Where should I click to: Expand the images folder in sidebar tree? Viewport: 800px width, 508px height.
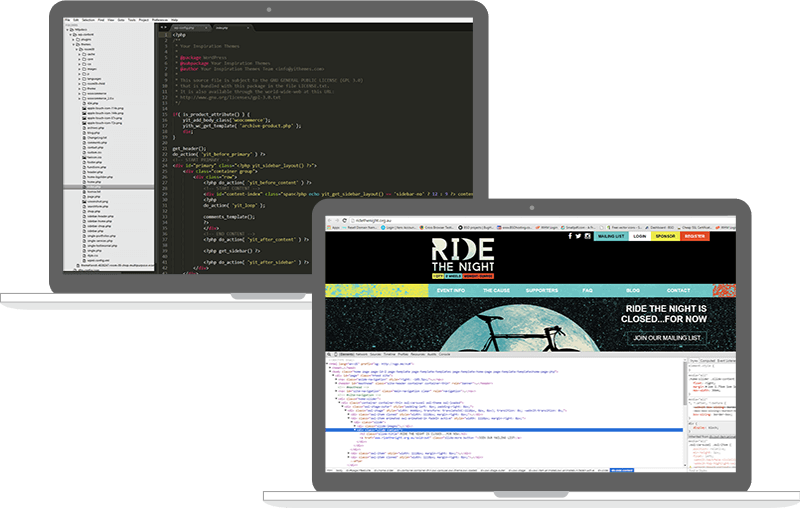(79, 69)
